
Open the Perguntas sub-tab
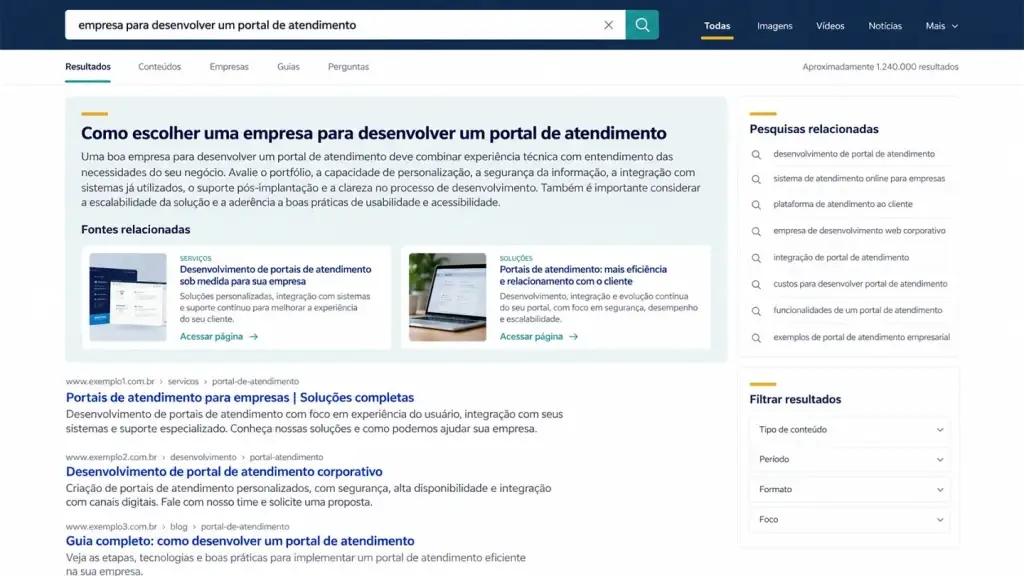(x=348, y=67)
